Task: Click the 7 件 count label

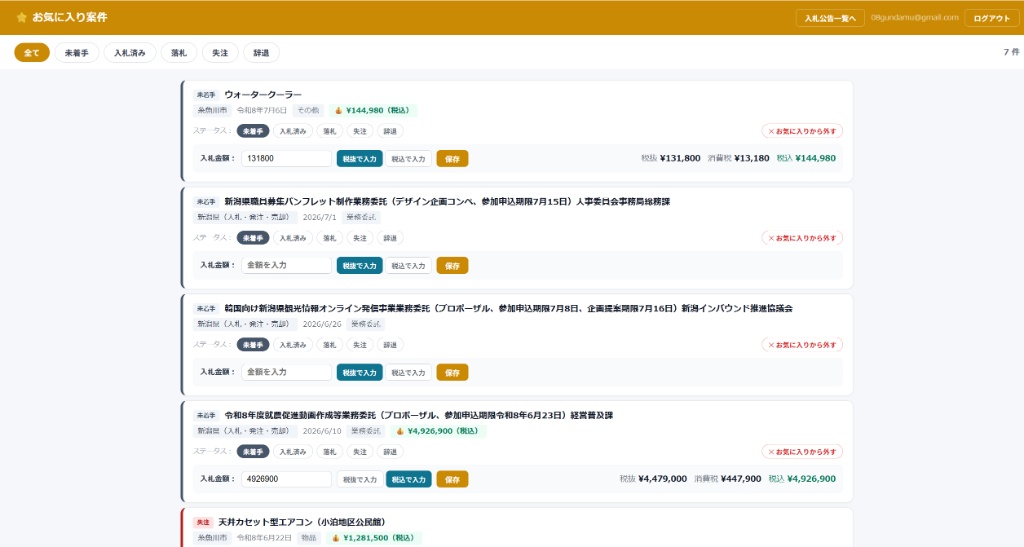Action: click(1011, 52)
